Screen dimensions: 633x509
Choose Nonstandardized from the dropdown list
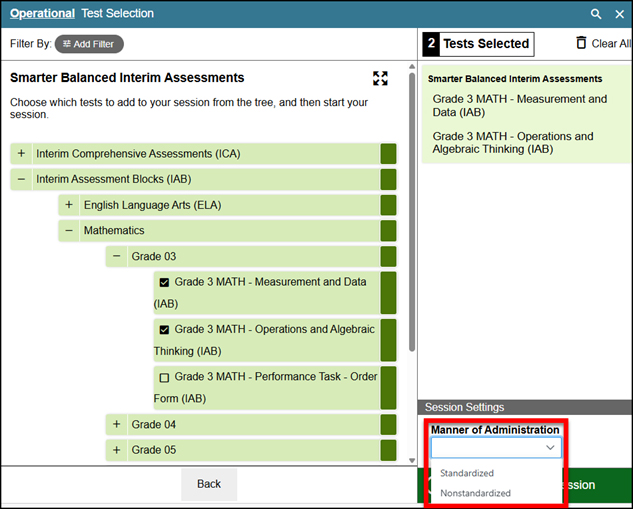(475, 493)
